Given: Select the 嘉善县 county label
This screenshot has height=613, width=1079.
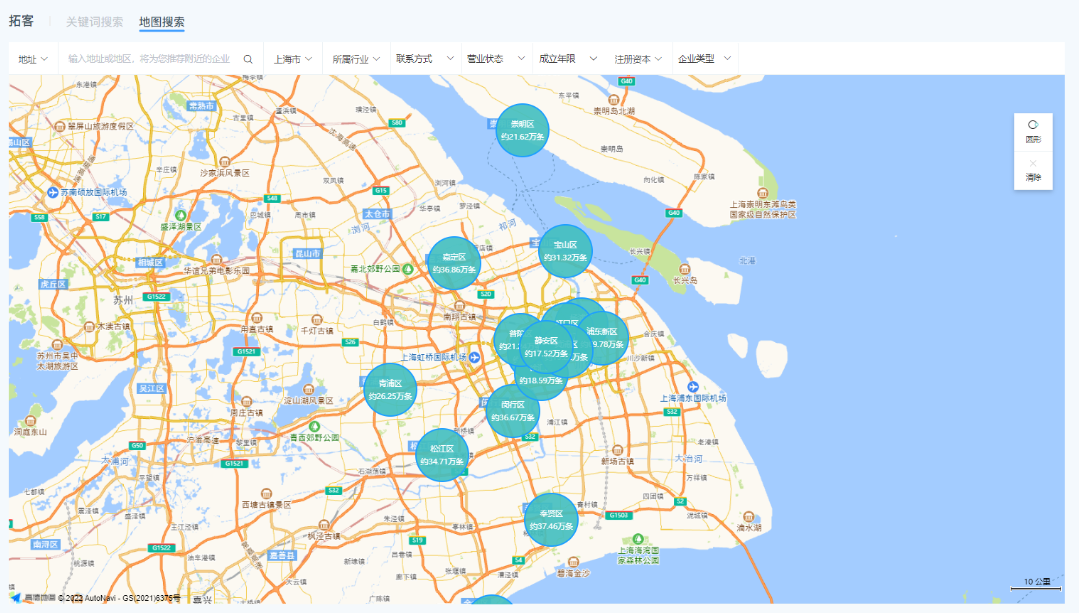Looking at the screenshot, I should pyautogui.click(x=281, y=555).
